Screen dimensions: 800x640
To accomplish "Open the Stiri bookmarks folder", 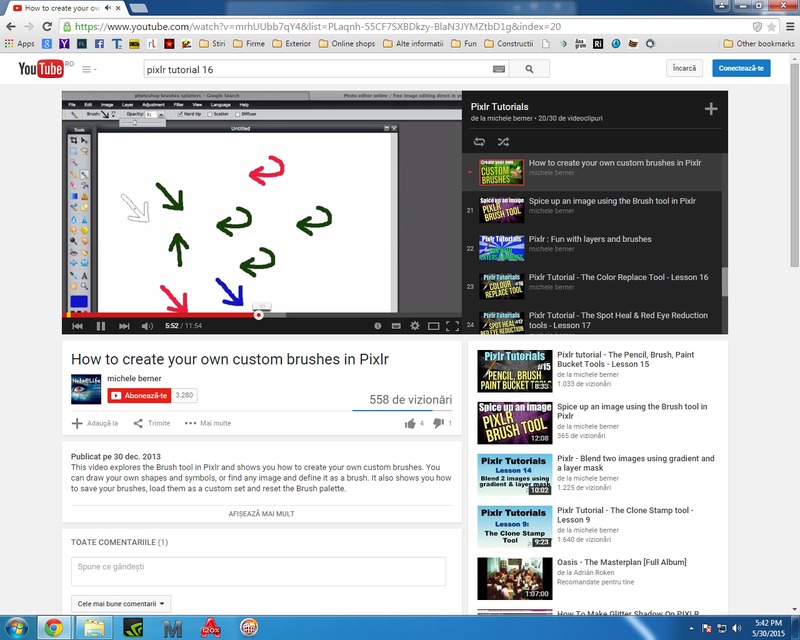I will (x=212, y=44).
